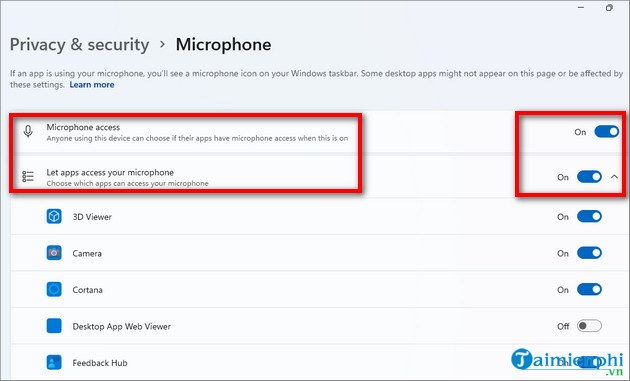This screenshot has width=630, height=381.
Task: Click the list icon beside Let apps access
Action: tap(28, 176)
